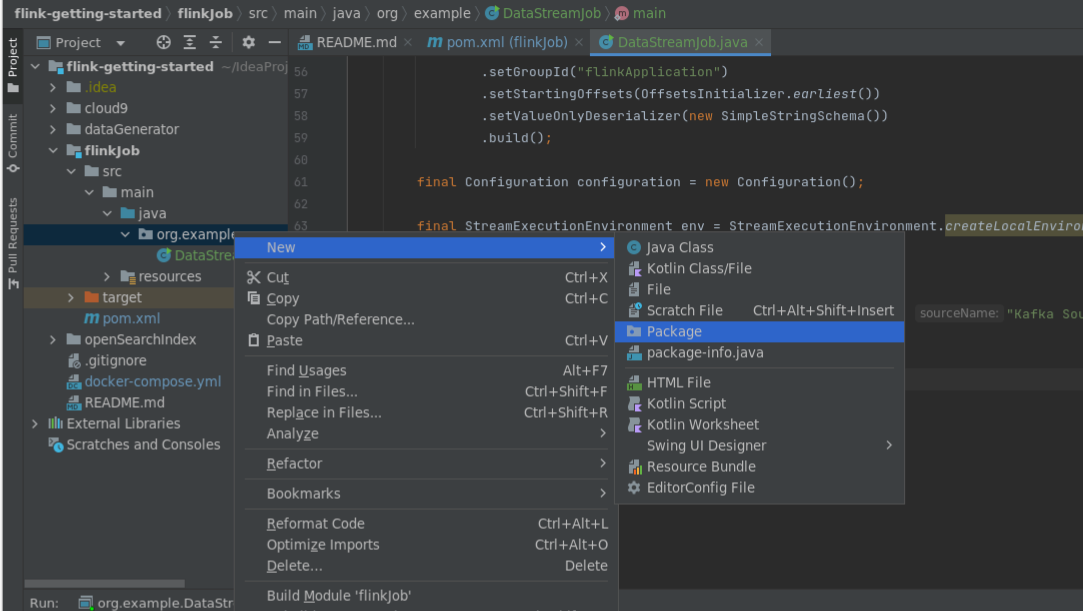This screenshot has height=611, width=1083.
Task: Click the Expand All icon in Project toolbar
Action: pyautogui.click(x=189, y=43)
